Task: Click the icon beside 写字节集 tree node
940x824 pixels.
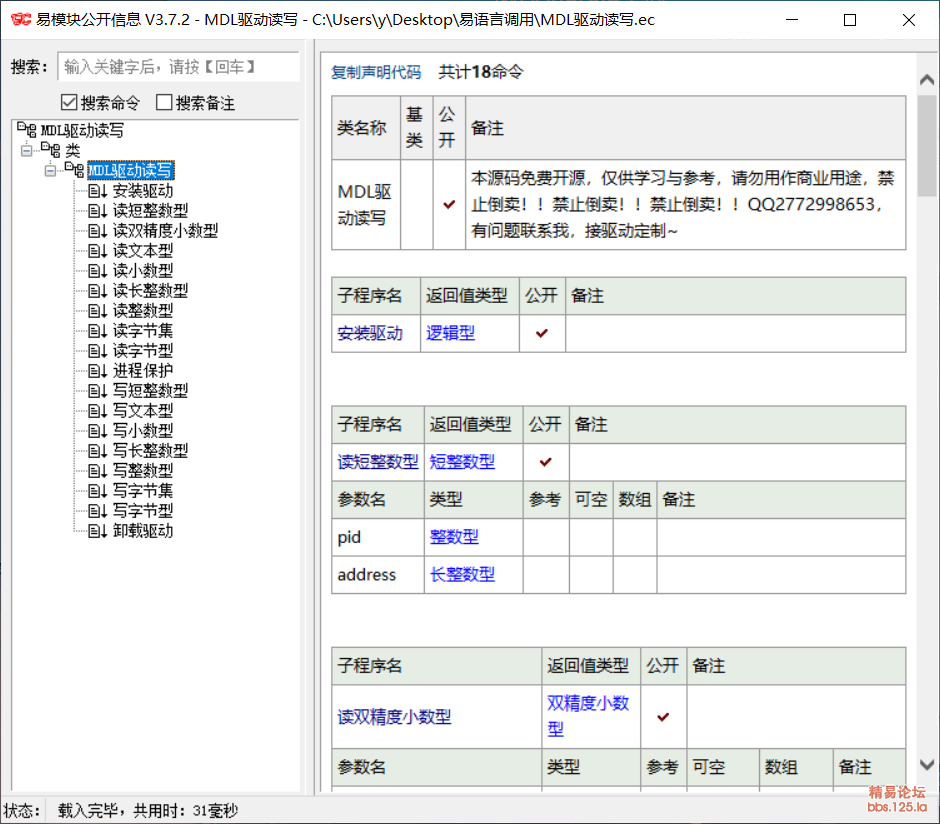Action: (x=97, y=491)
